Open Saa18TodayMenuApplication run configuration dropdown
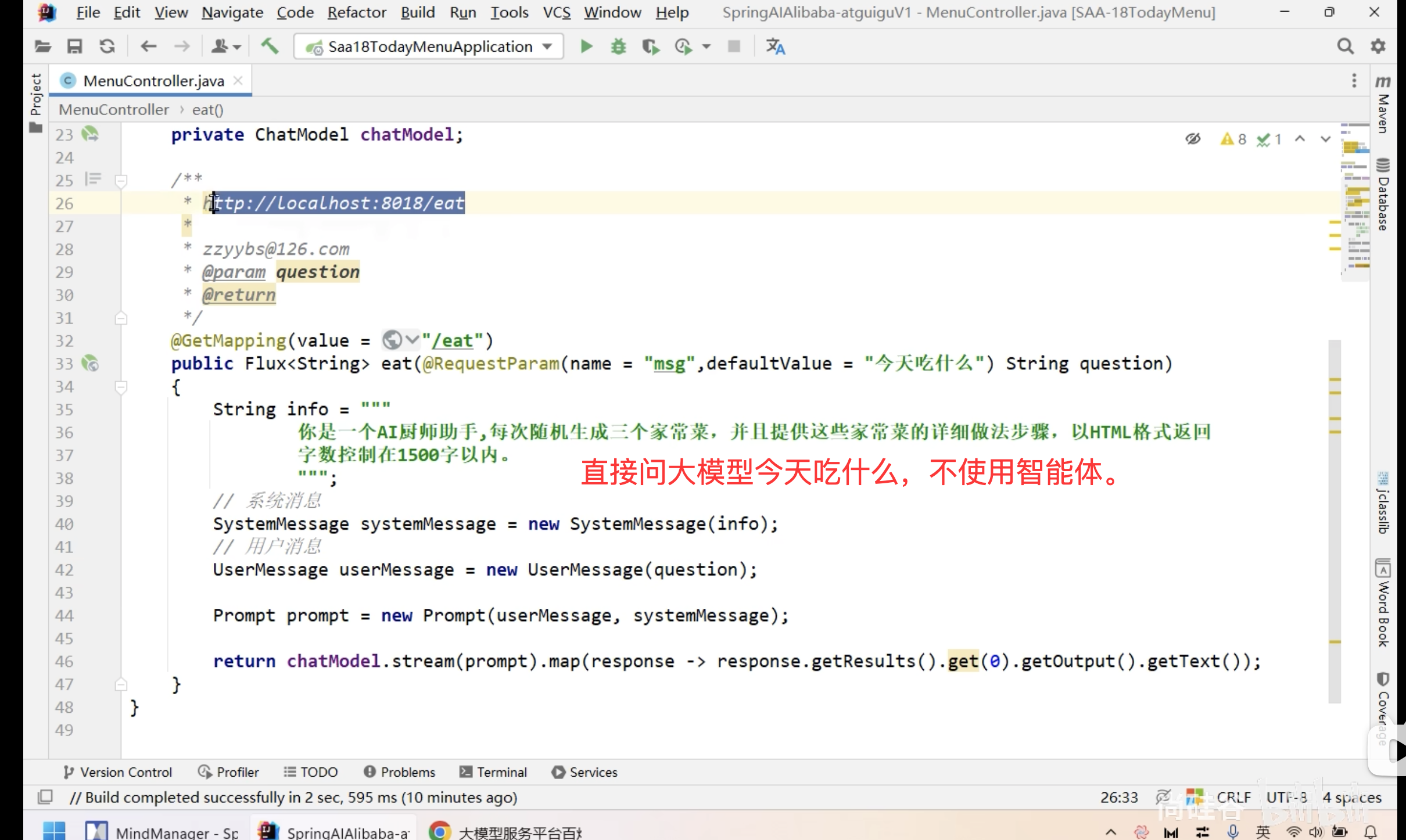Viewport: 1406px width, 840px height. (x=429, y=46)
